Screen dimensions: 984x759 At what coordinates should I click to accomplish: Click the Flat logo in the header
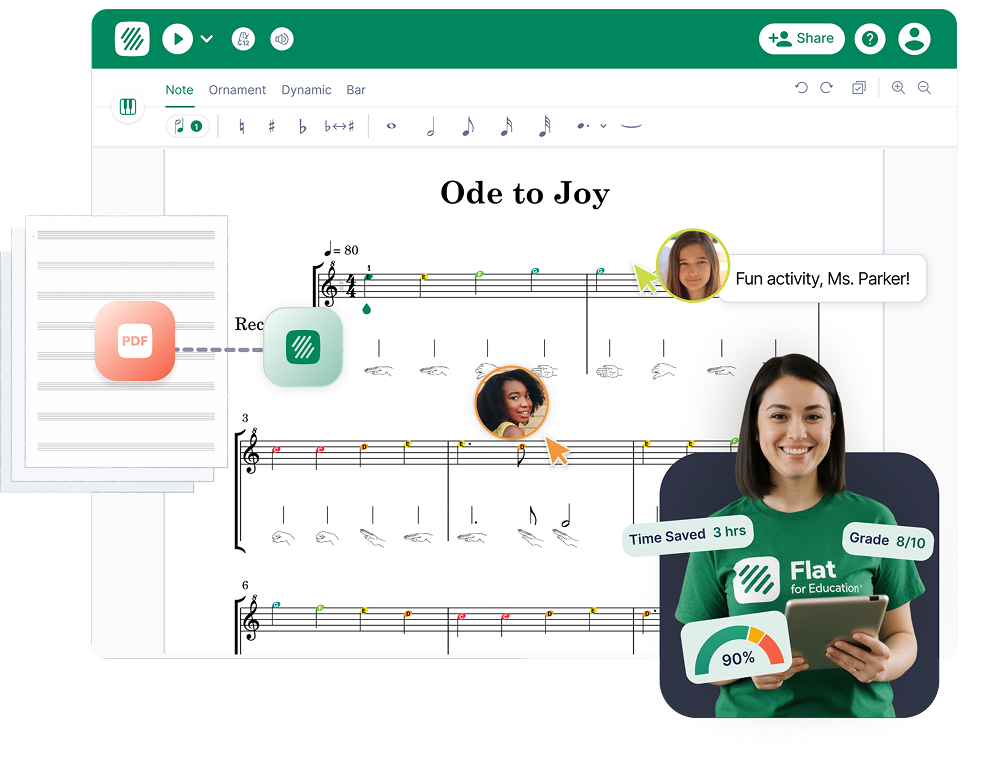(132, 39)
